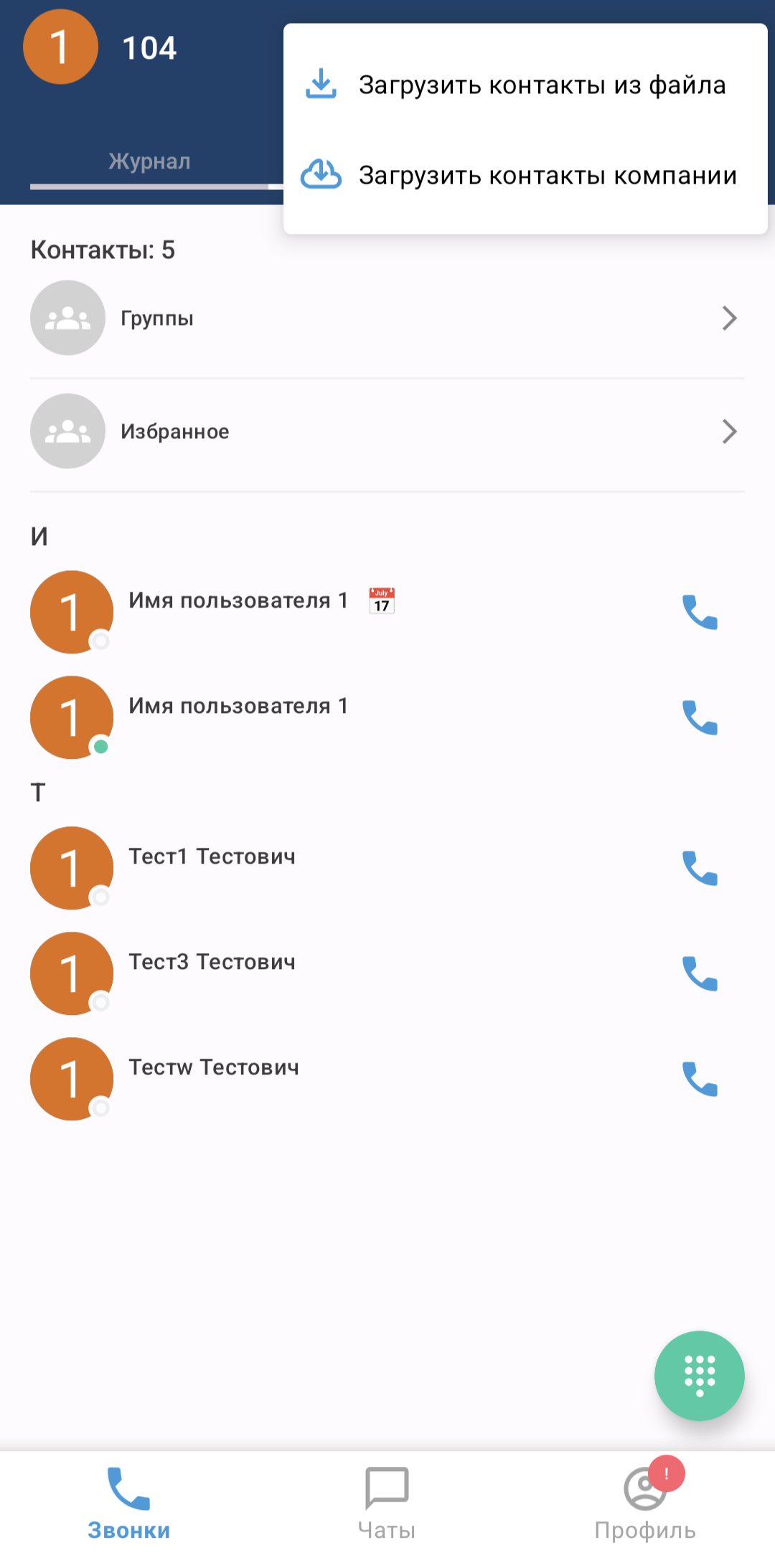Tap phone icon for Тест1 Тестович
This screenshot has width=775, height=1568.
[x=700, y=869]
